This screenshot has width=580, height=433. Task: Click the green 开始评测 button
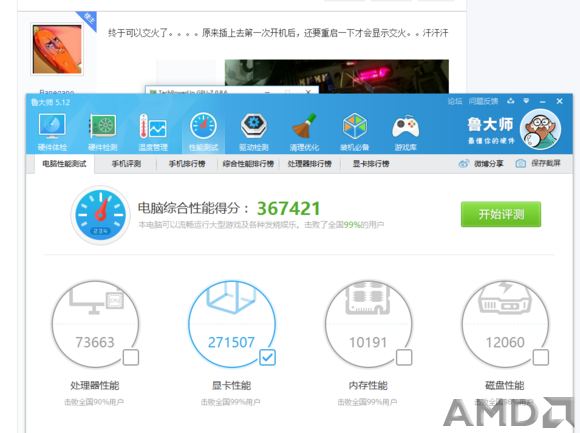pyautogui.click(x=501, y=214)
